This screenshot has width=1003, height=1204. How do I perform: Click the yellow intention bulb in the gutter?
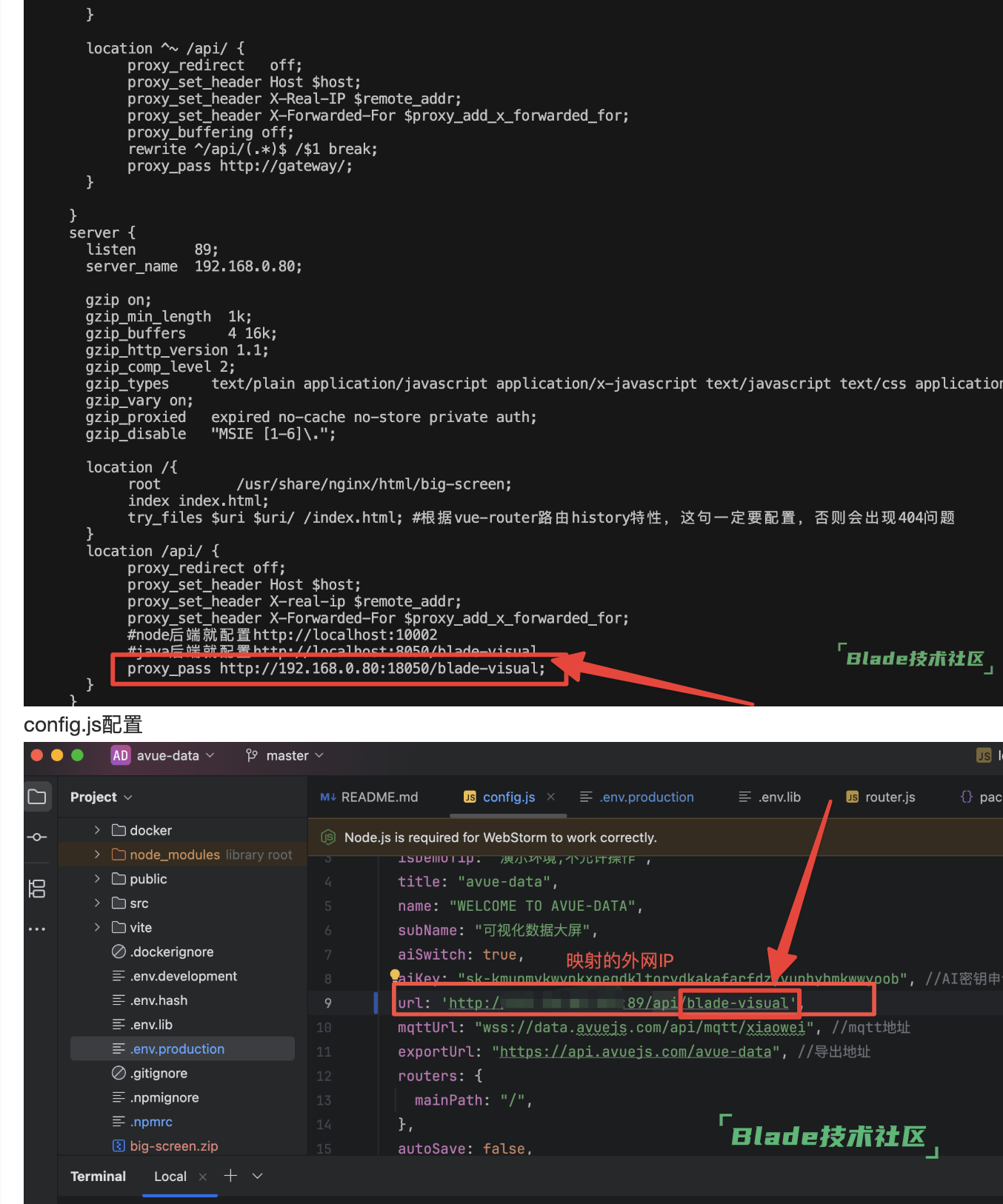tap(395, 974)
